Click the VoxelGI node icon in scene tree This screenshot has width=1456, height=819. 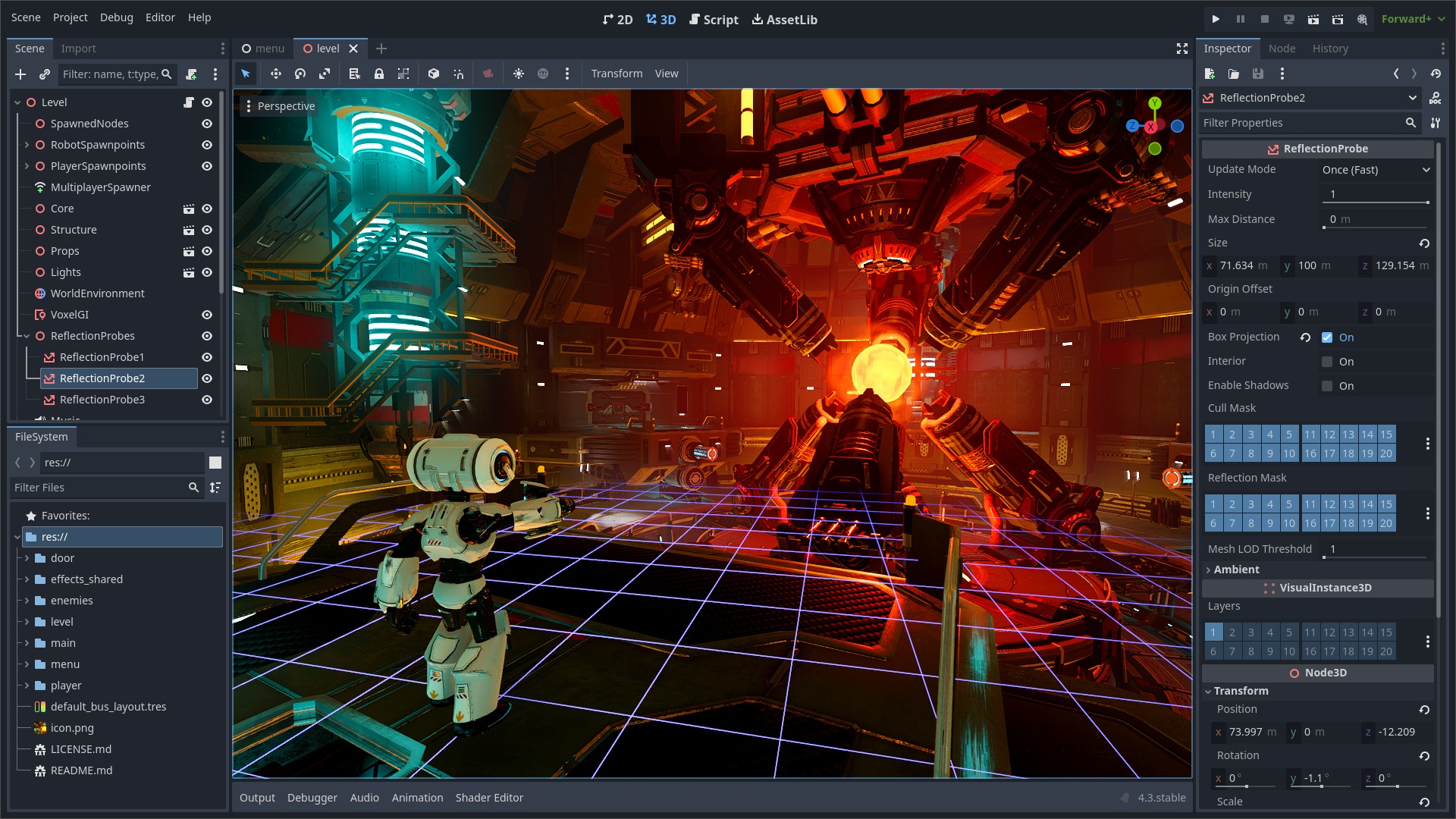click(41, 314)
